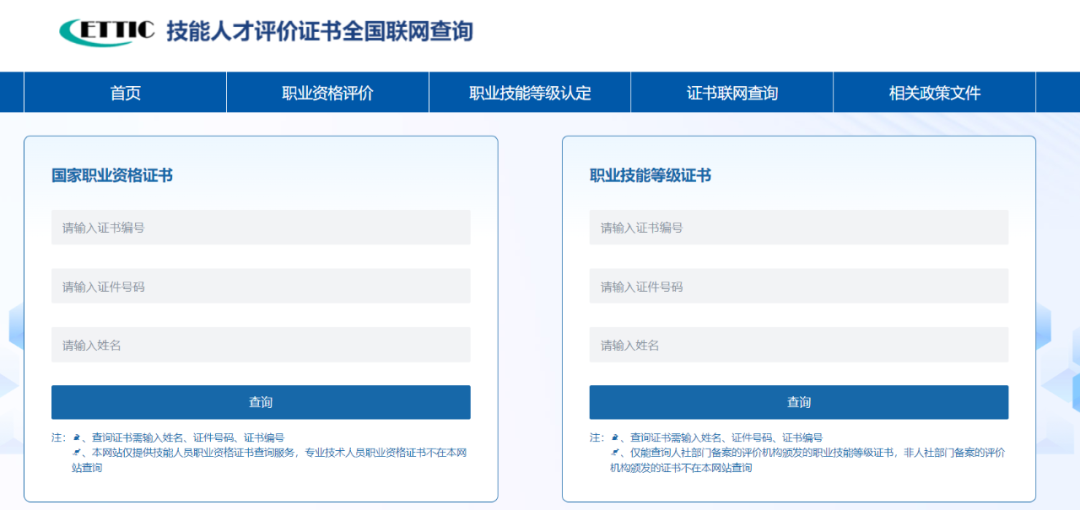Focus 证书编号 field under 国家职业资格证书

pyautogui.click(x=260, y=228)
